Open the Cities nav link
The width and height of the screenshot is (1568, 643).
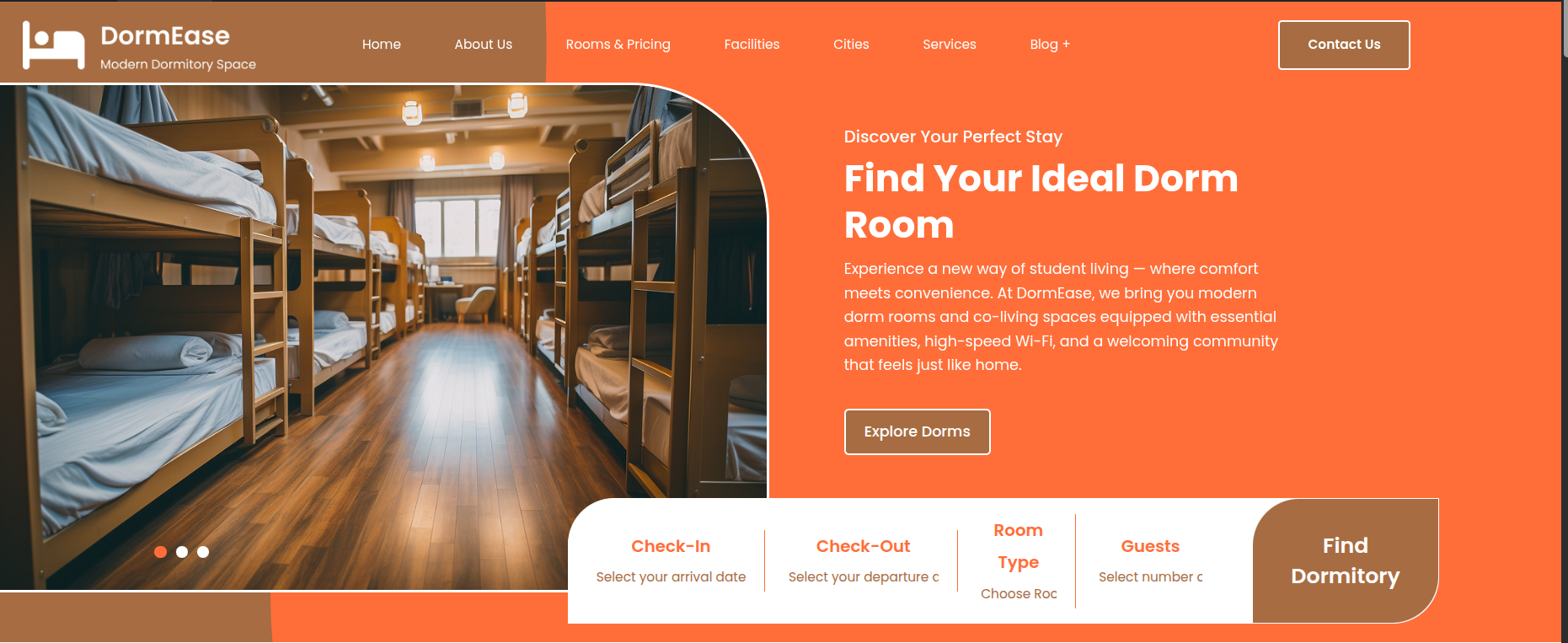(x=851, y=44)
